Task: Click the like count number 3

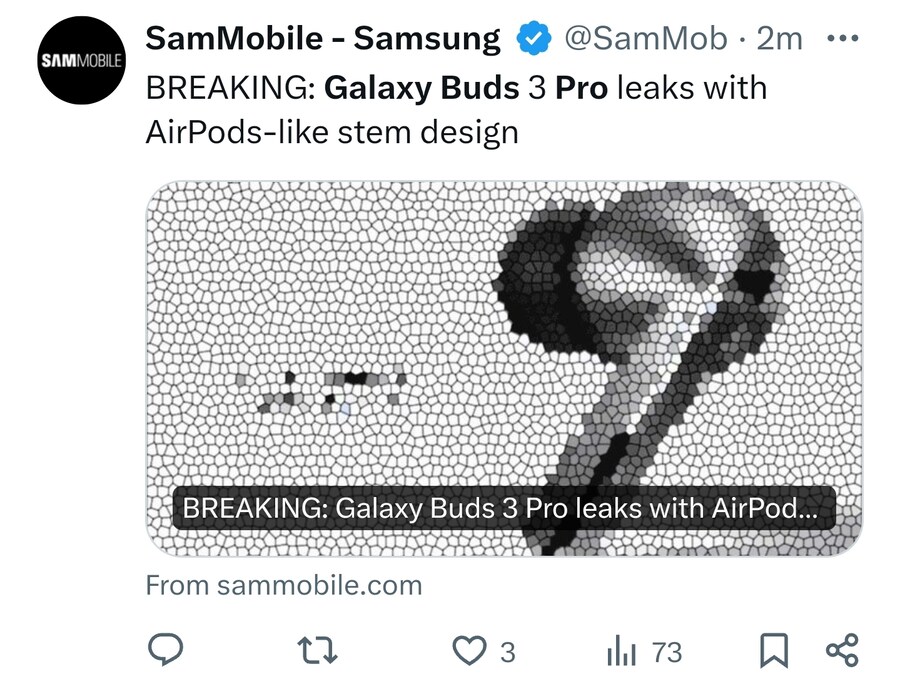Action: [507, 653]
